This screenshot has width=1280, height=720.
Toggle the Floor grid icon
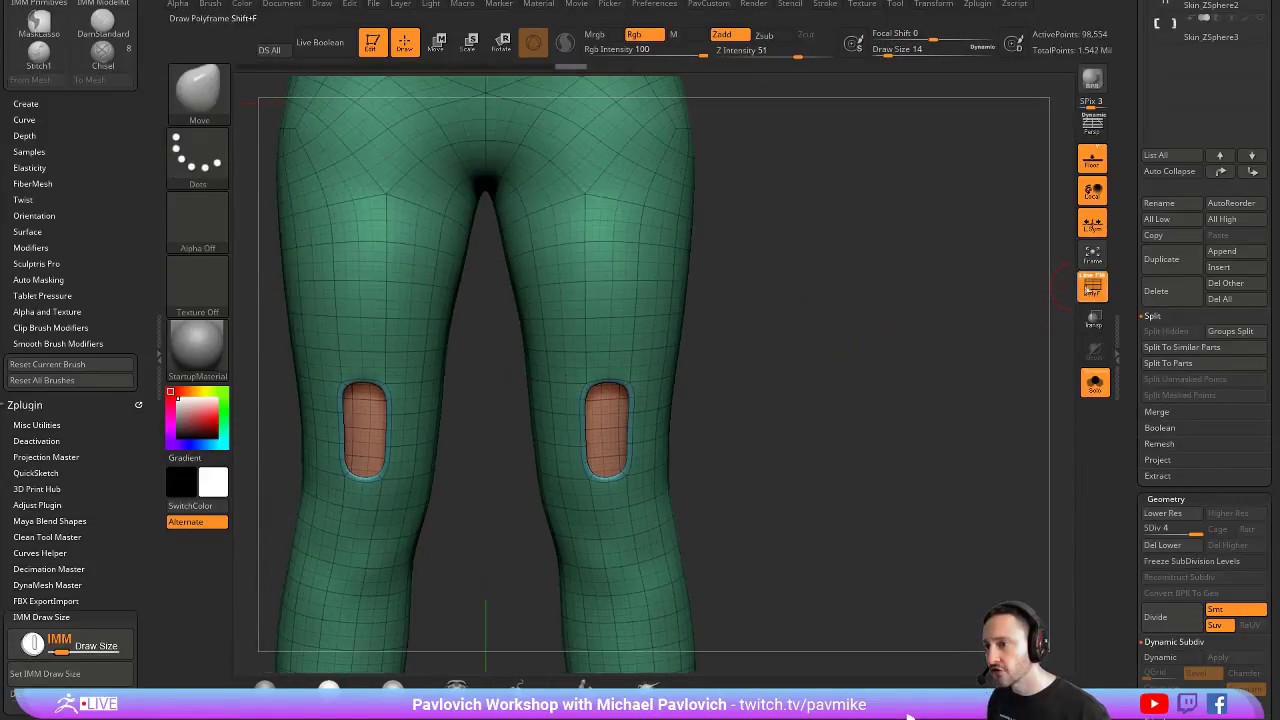(1092, 158)
